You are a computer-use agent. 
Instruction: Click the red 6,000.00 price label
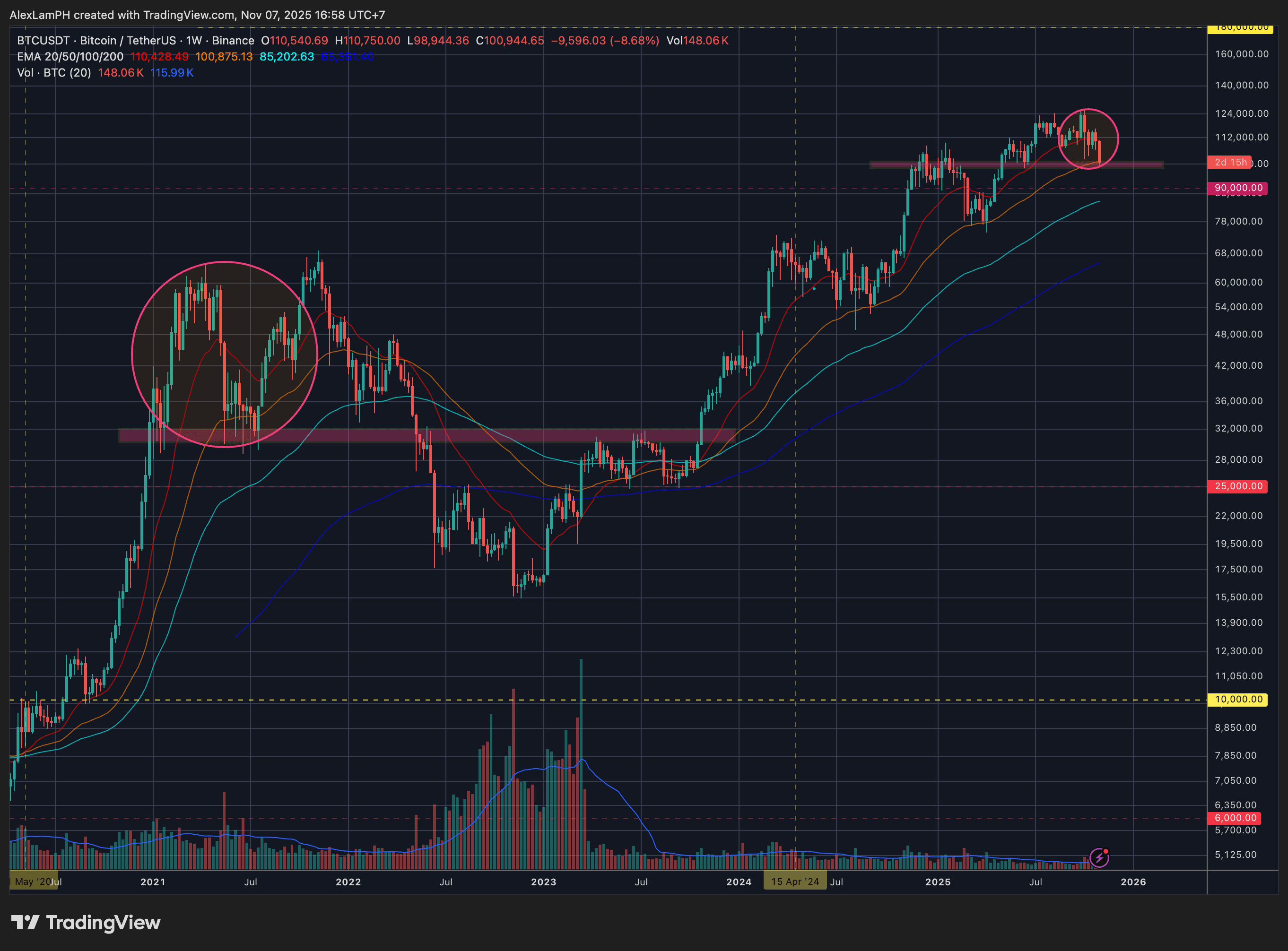(x=1235, y=818)
